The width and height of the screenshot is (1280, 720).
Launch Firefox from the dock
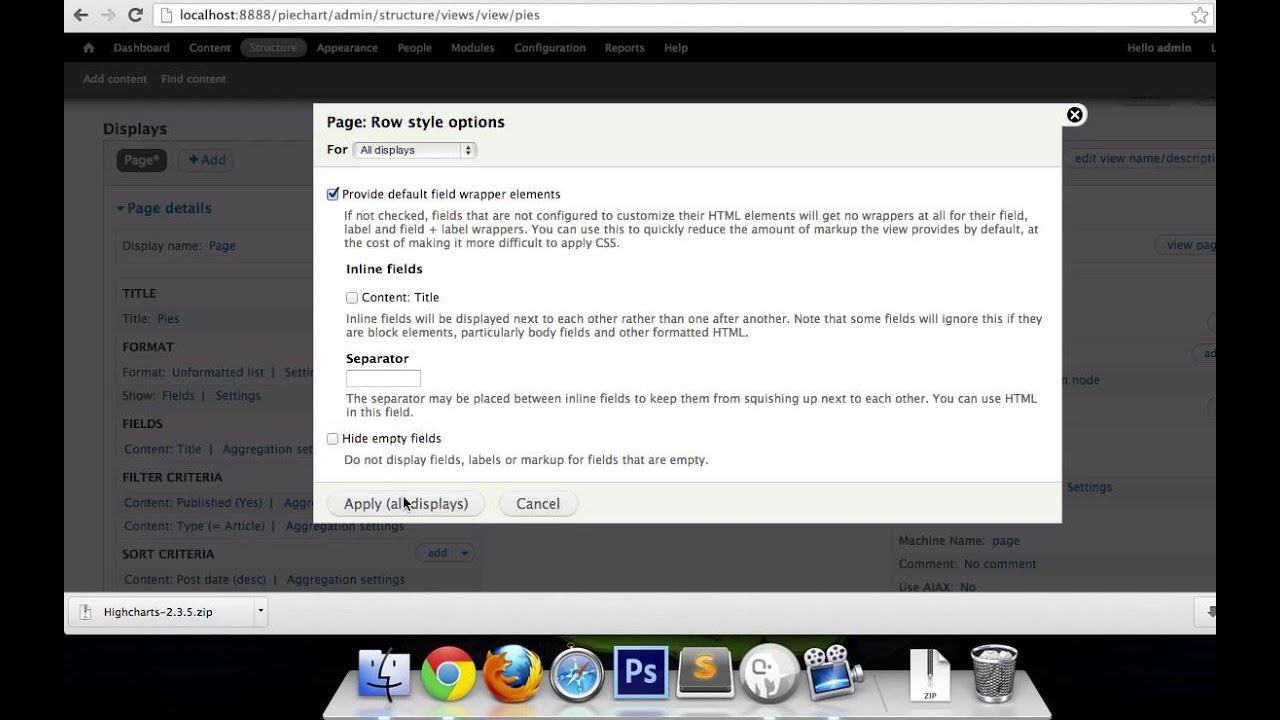coord(512,673)
